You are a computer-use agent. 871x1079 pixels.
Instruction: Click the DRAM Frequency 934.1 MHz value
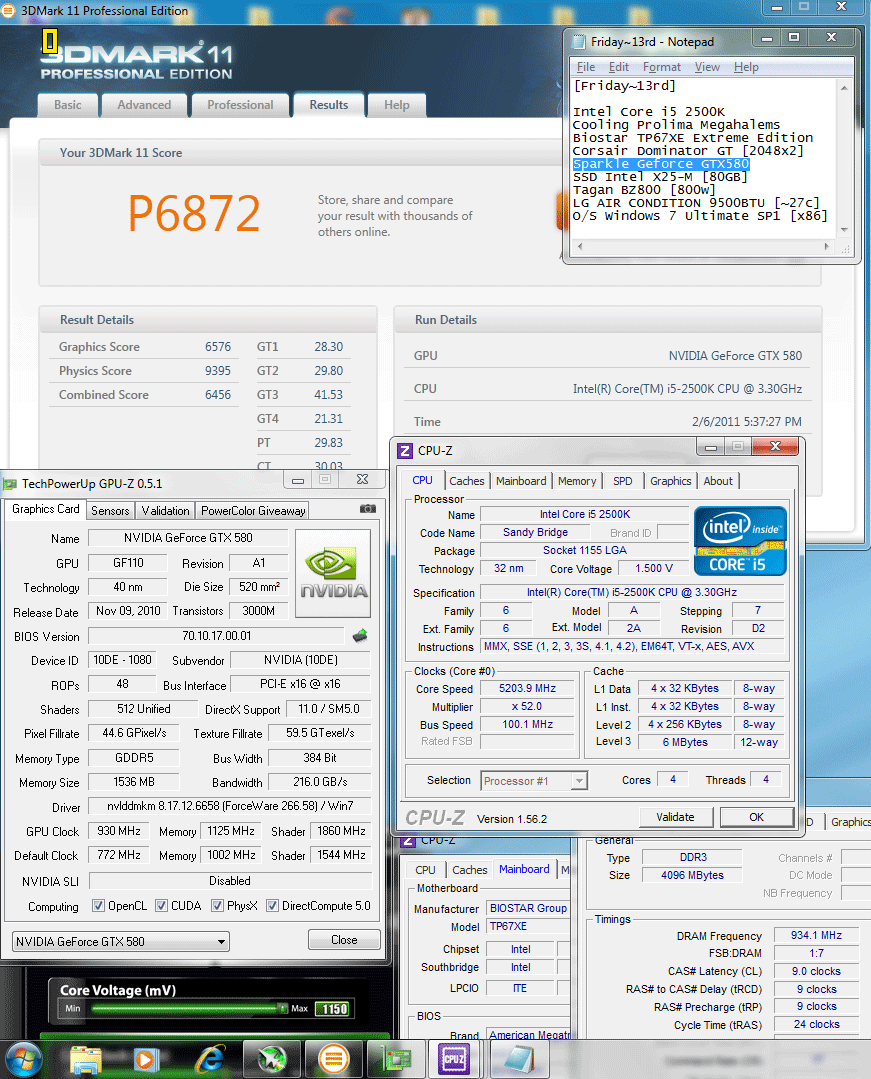(816, 935)
